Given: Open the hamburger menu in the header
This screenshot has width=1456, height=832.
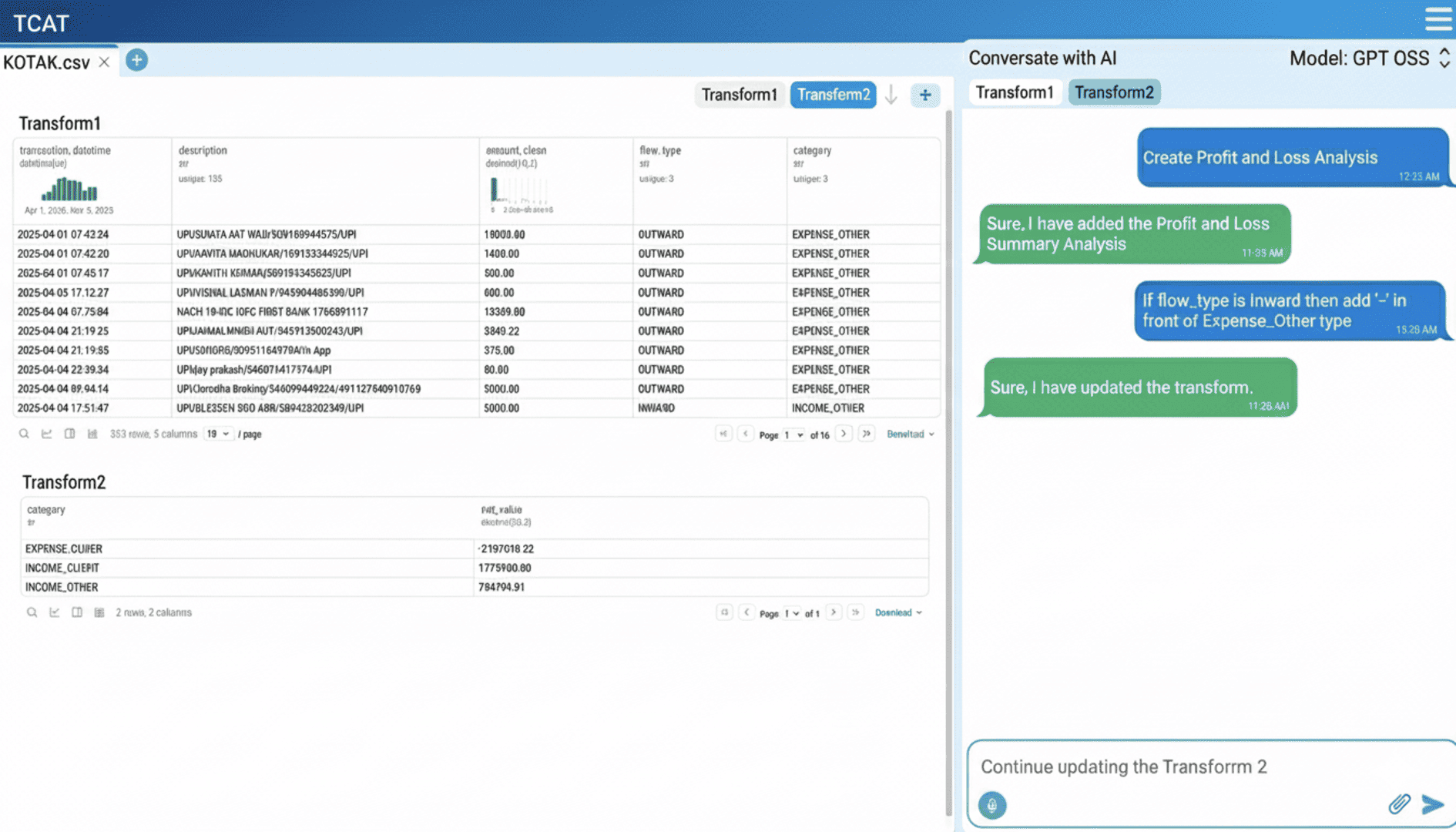Looking at the screenshot, I should point(1438,18).
